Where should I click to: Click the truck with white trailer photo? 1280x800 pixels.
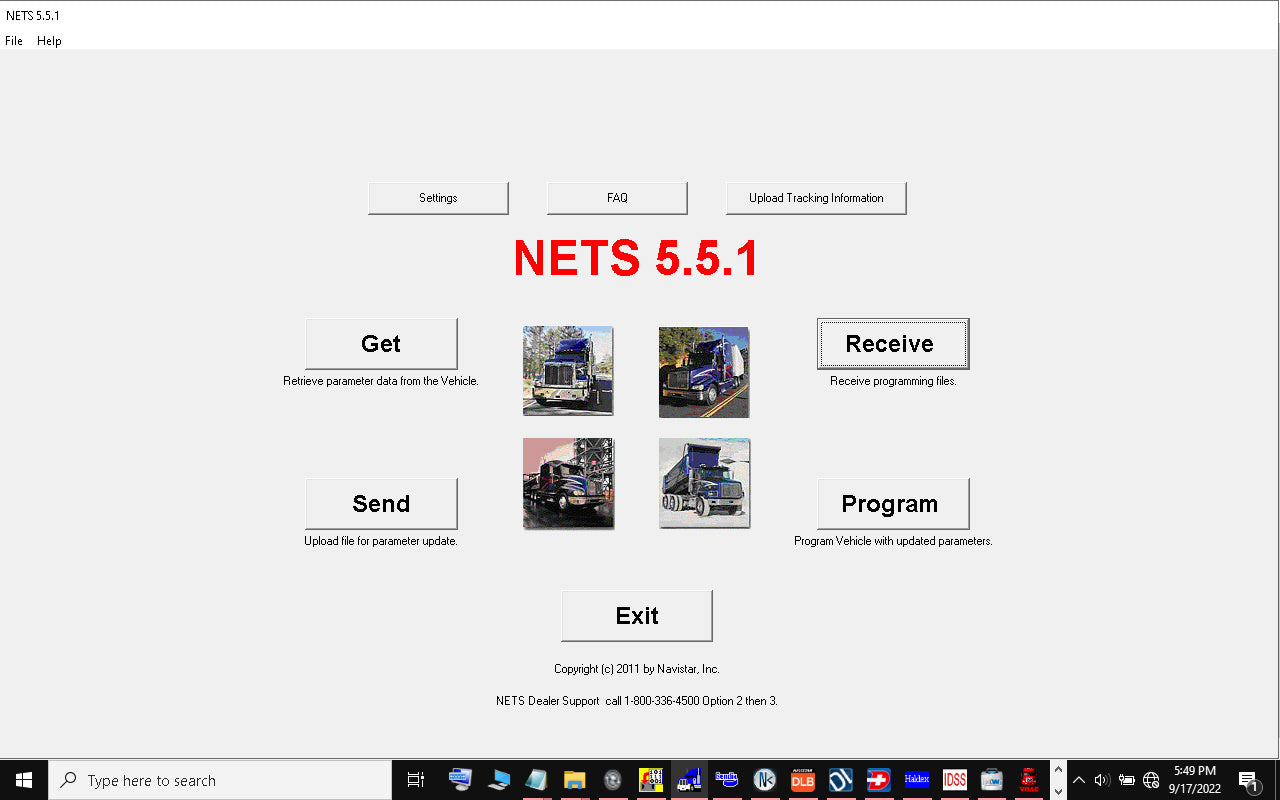point(704,372)
